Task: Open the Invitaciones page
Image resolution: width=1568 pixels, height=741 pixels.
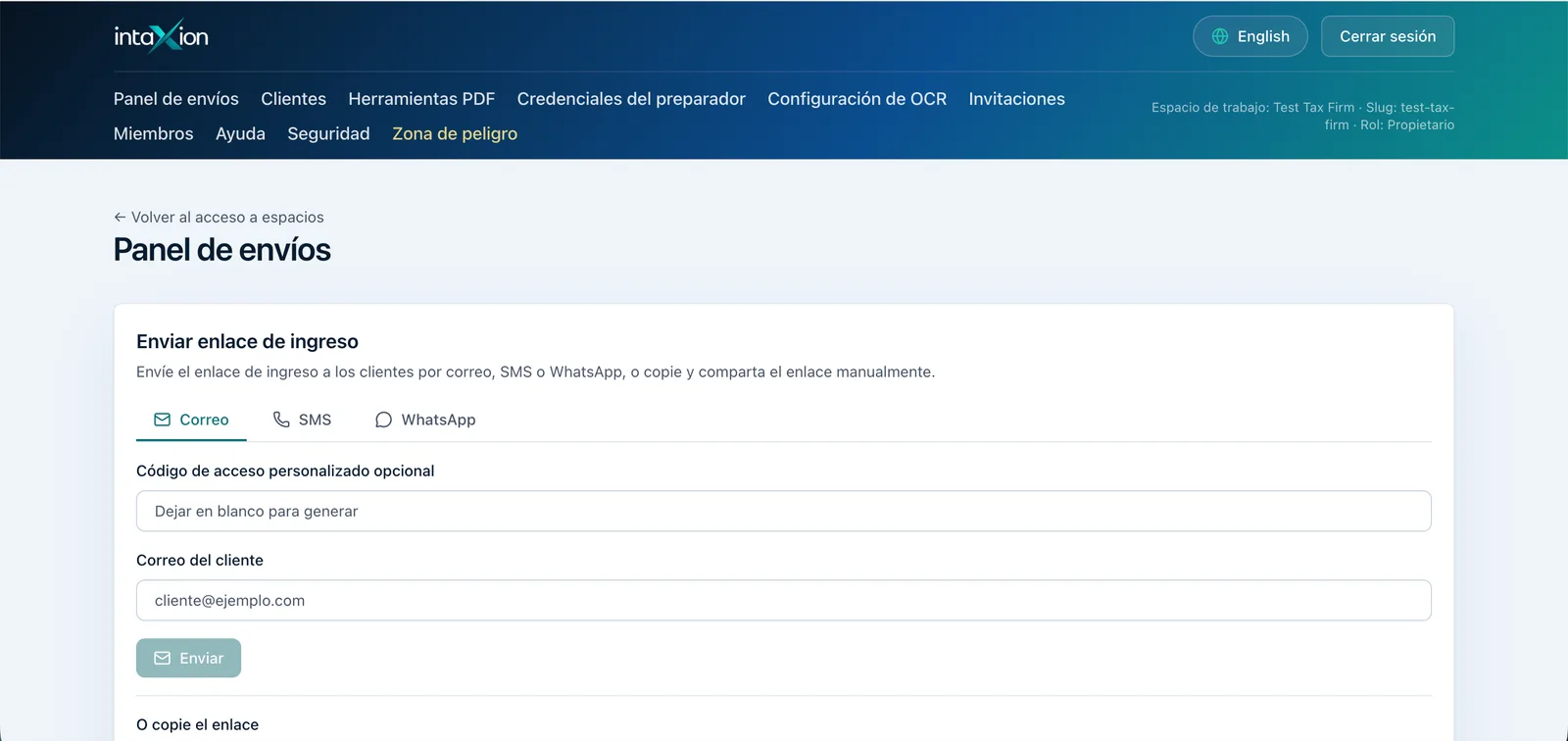Action: pyautogui.click(x=1017, y=99)
